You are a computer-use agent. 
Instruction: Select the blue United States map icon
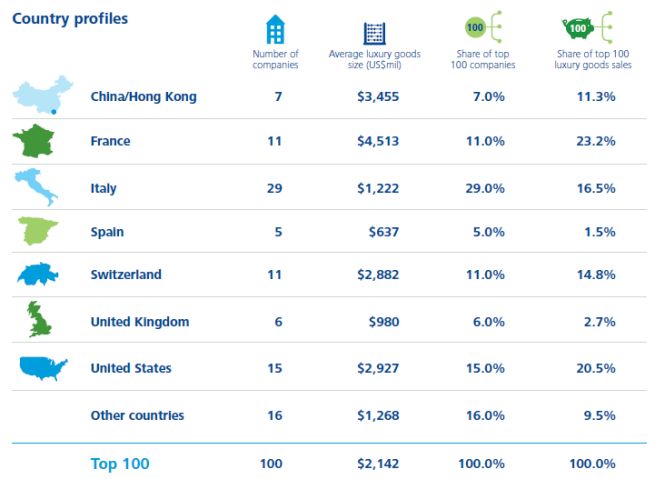43,368
